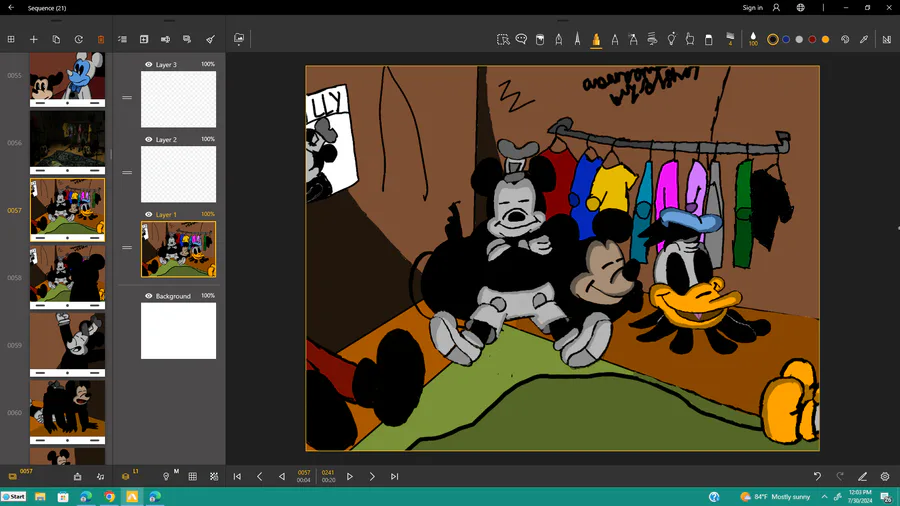
Task: Open layer list options icon
Action: coord(122,40)
